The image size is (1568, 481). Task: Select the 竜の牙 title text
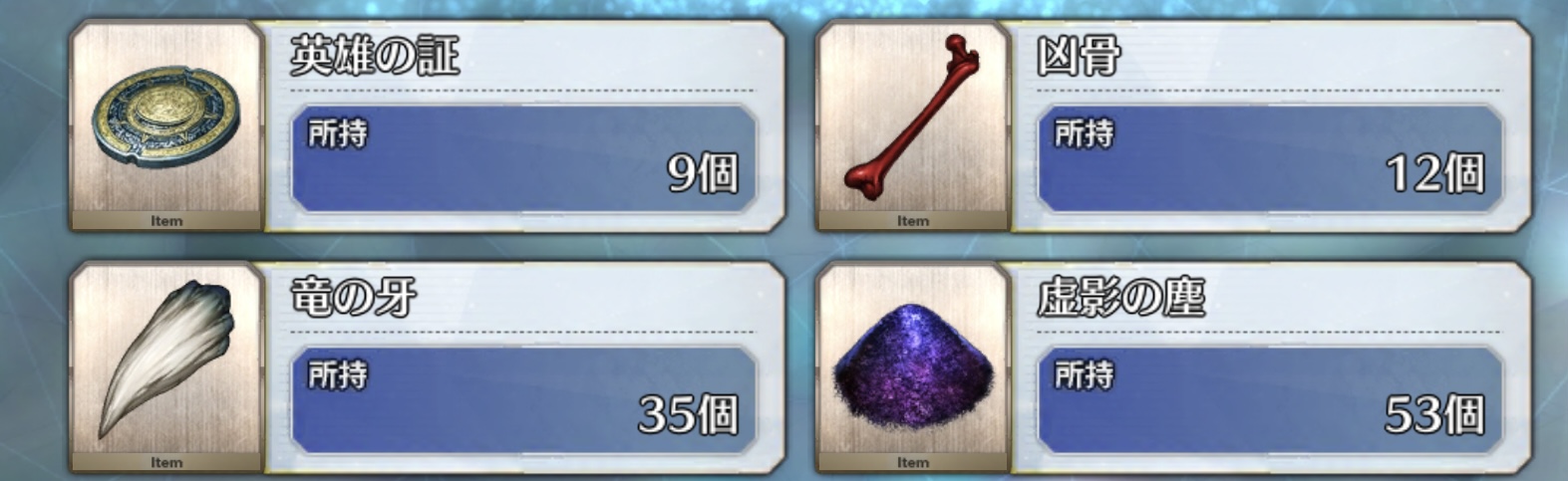point(353,297)
